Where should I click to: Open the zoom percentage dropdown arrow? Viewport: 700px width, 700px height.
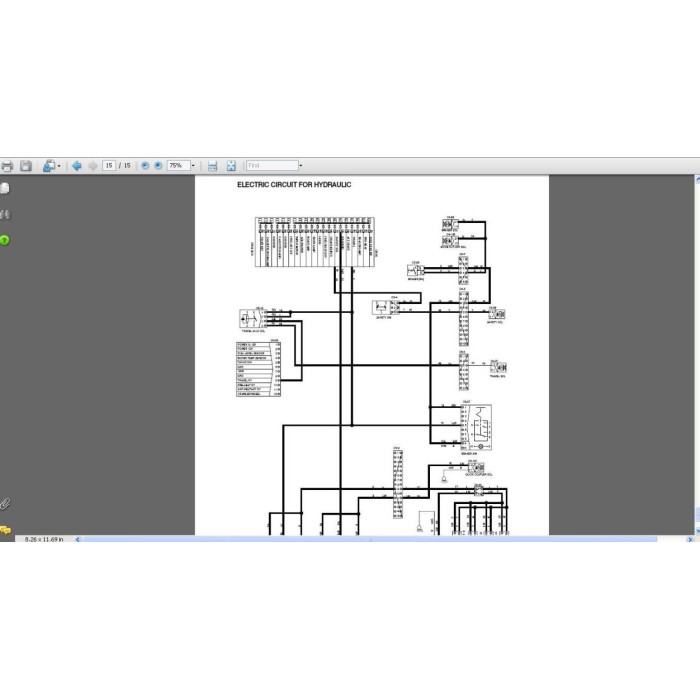pos(193,166)
